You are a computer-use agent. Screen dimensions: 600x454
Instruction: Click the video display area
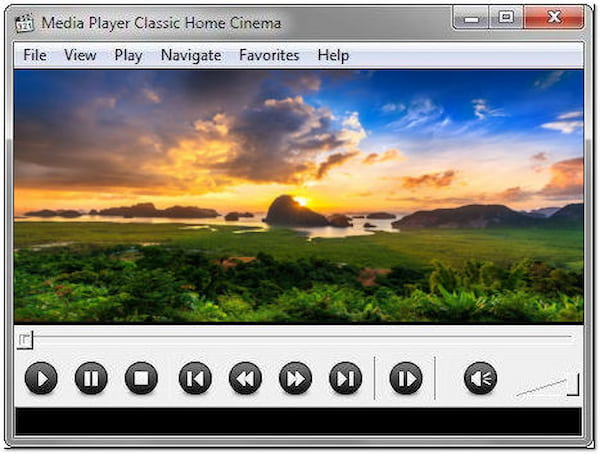tap(298, 196)
